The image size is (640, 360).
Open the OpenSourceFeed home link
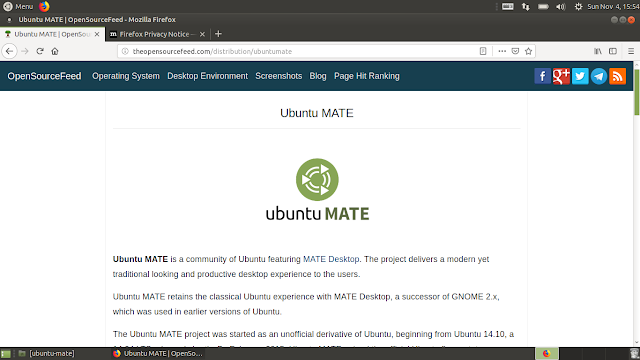coord(44,76)
